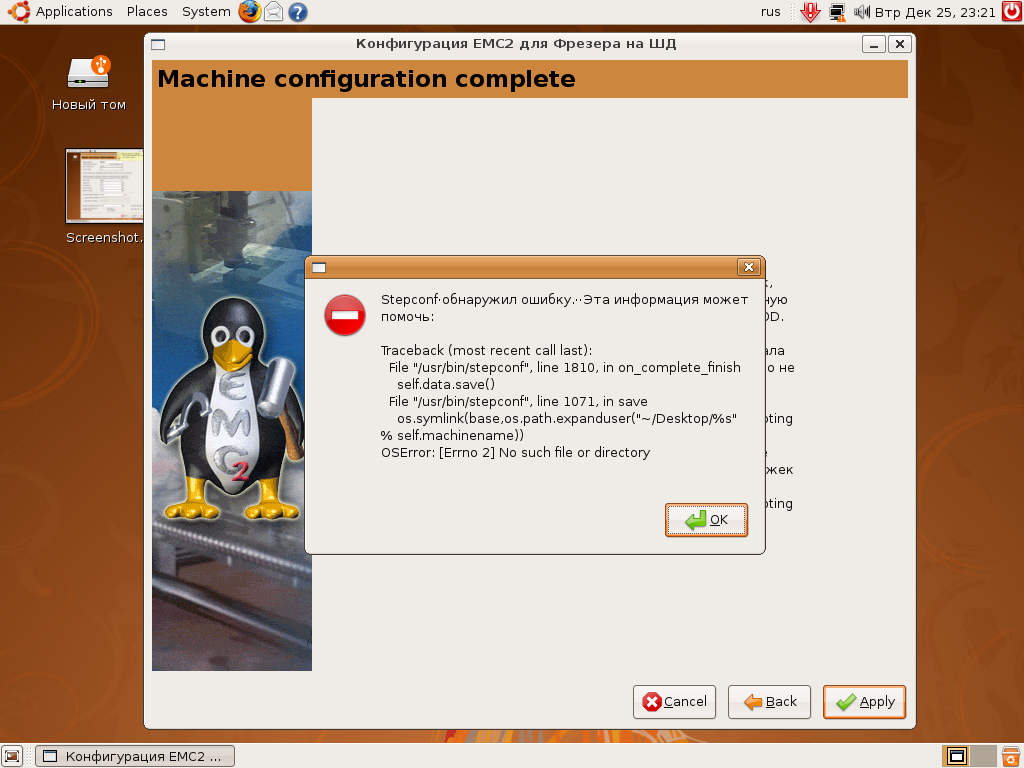This screenshot has height=768, width=1024.
Task: Click the self.data.save() traceback line
Action: 446,385
